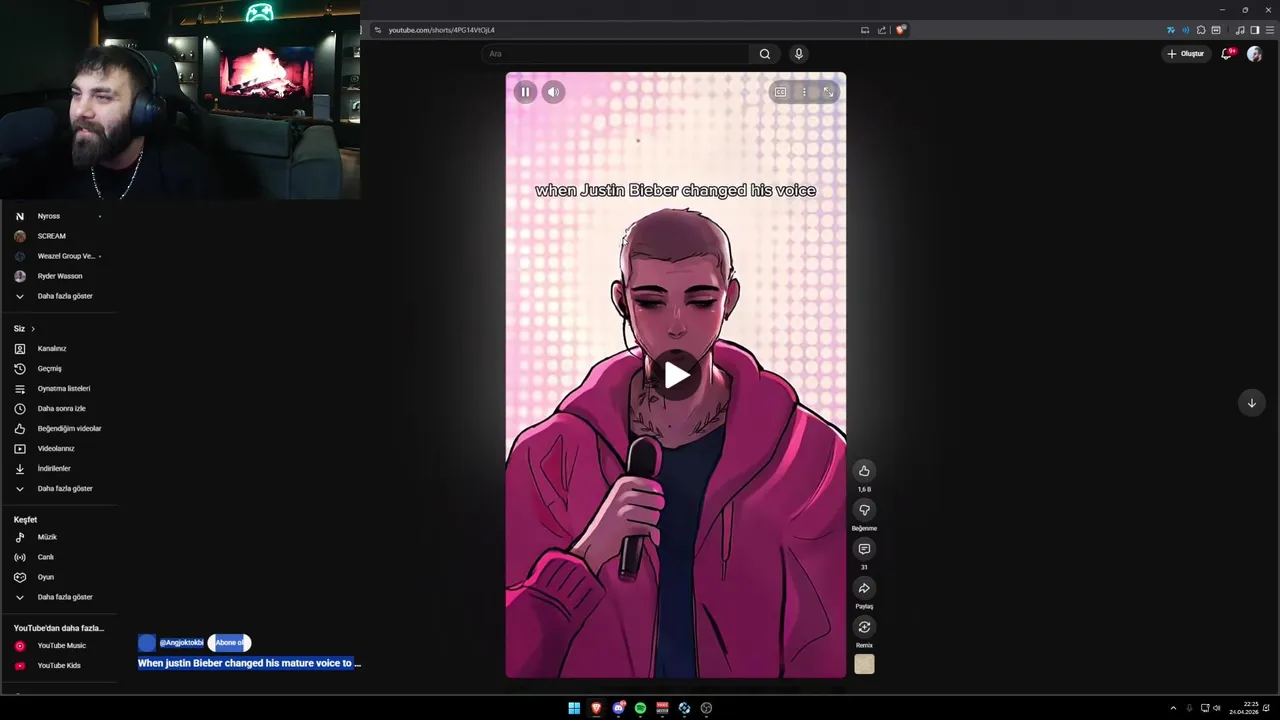This screenshot has height=720, width=1280.
Task: Open Ryder Wasson subscription channel
Action: (x=58, y=276)
